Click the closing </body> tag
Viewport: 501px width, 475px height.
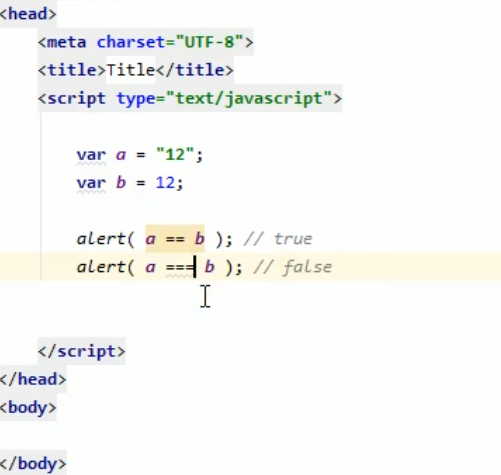33,464
